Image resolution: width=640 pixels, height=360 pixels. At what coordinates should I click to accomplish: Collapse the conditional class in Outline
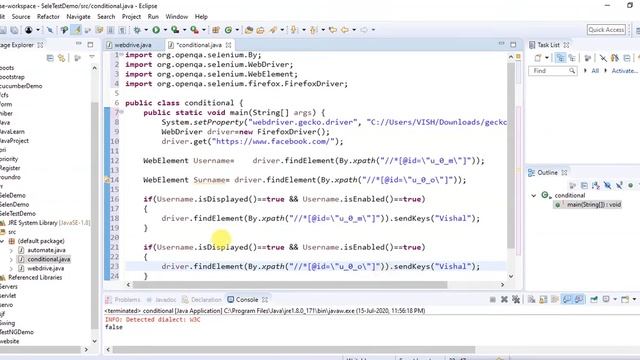tap(533, 196)
